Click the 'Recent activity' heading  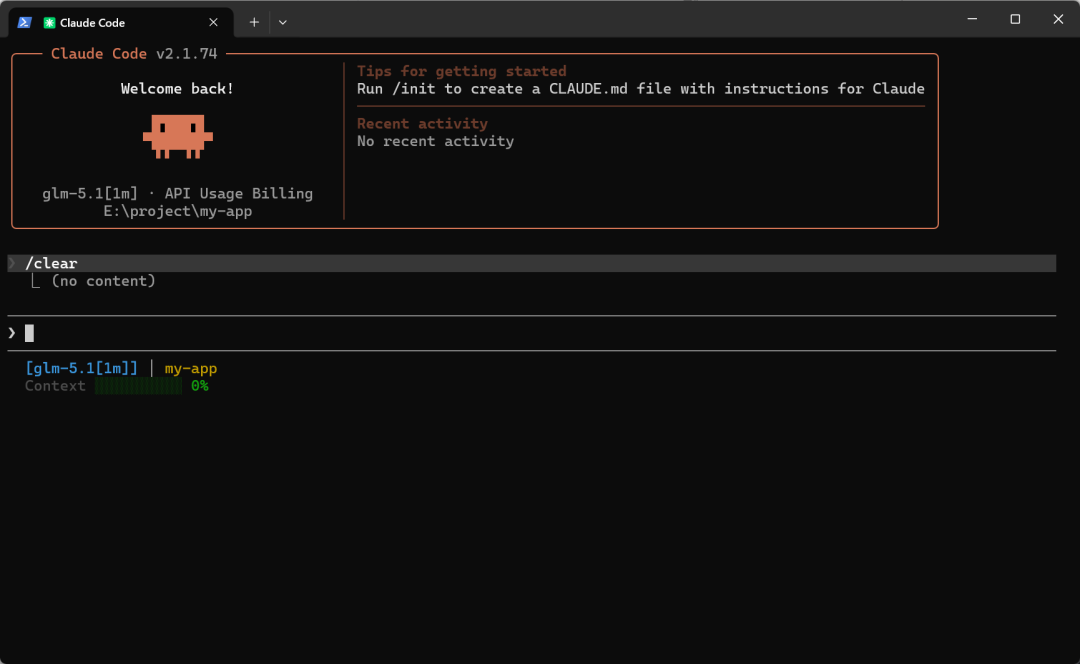(422, 123)
